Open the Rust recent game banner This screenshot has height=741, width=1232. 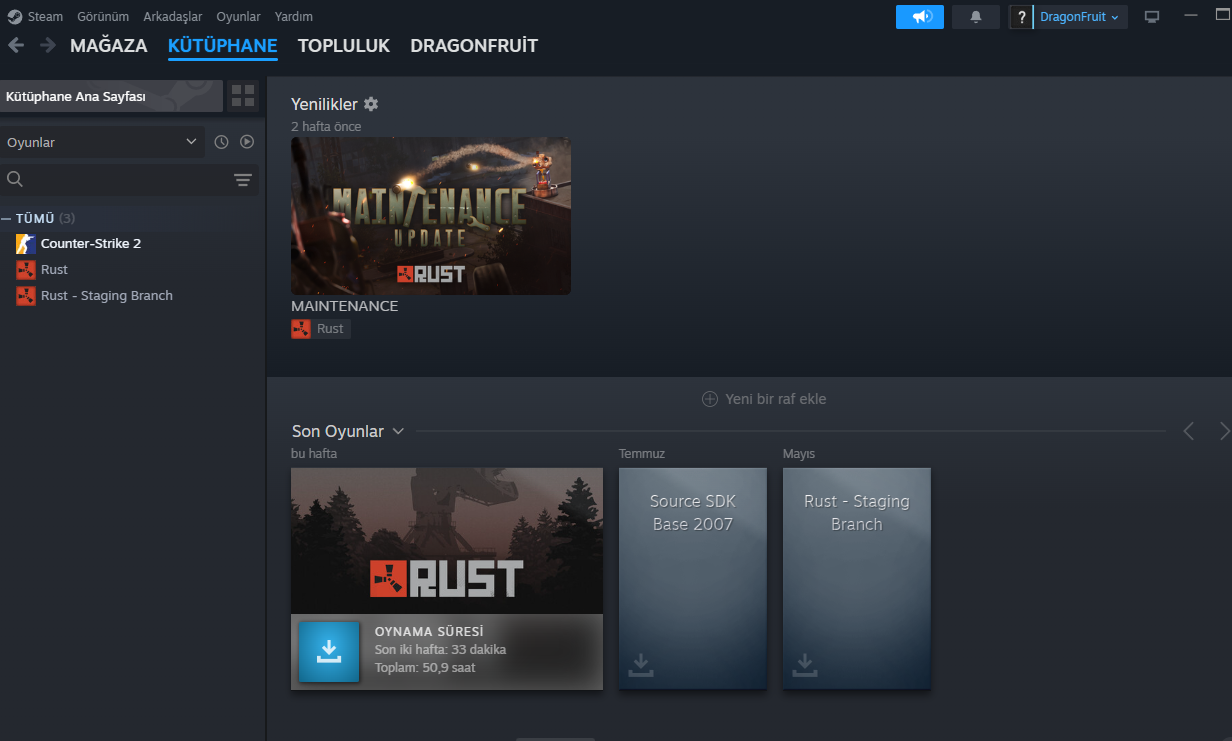click(447, 541)
